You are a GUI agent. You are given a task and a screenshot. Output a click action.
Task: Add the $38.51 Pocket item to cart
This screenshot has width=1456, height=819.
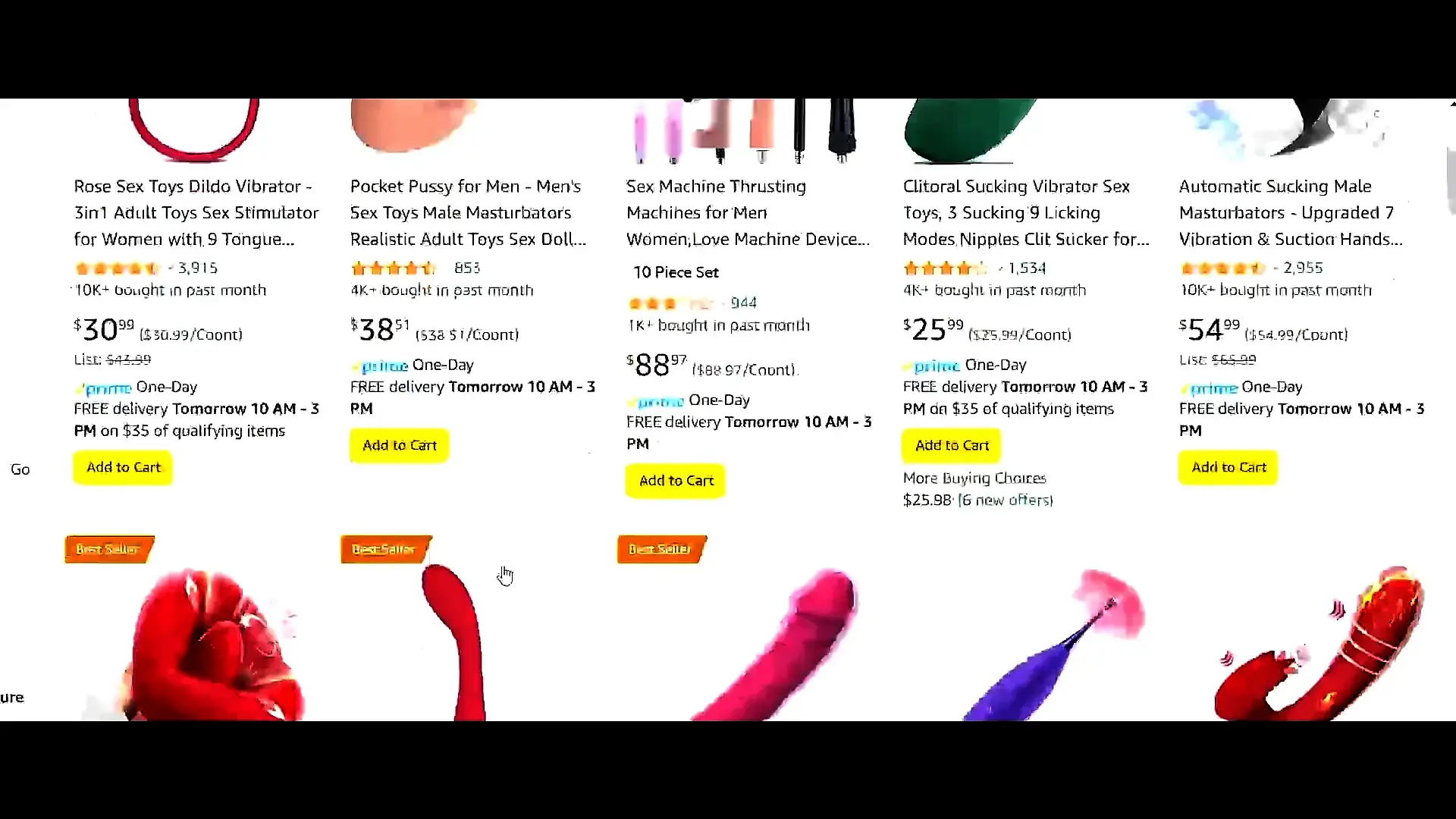[x=399, y=445]
